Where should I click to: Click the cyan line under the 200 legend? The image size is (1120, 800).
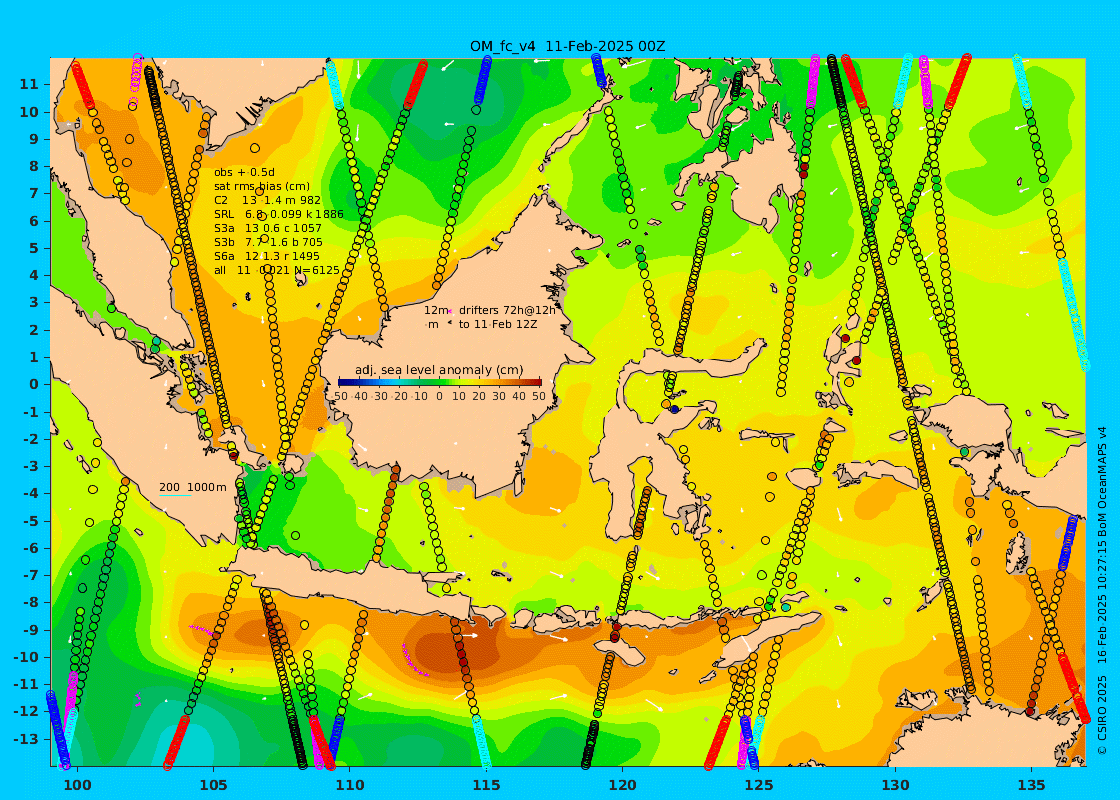click(x=175, y=495)
